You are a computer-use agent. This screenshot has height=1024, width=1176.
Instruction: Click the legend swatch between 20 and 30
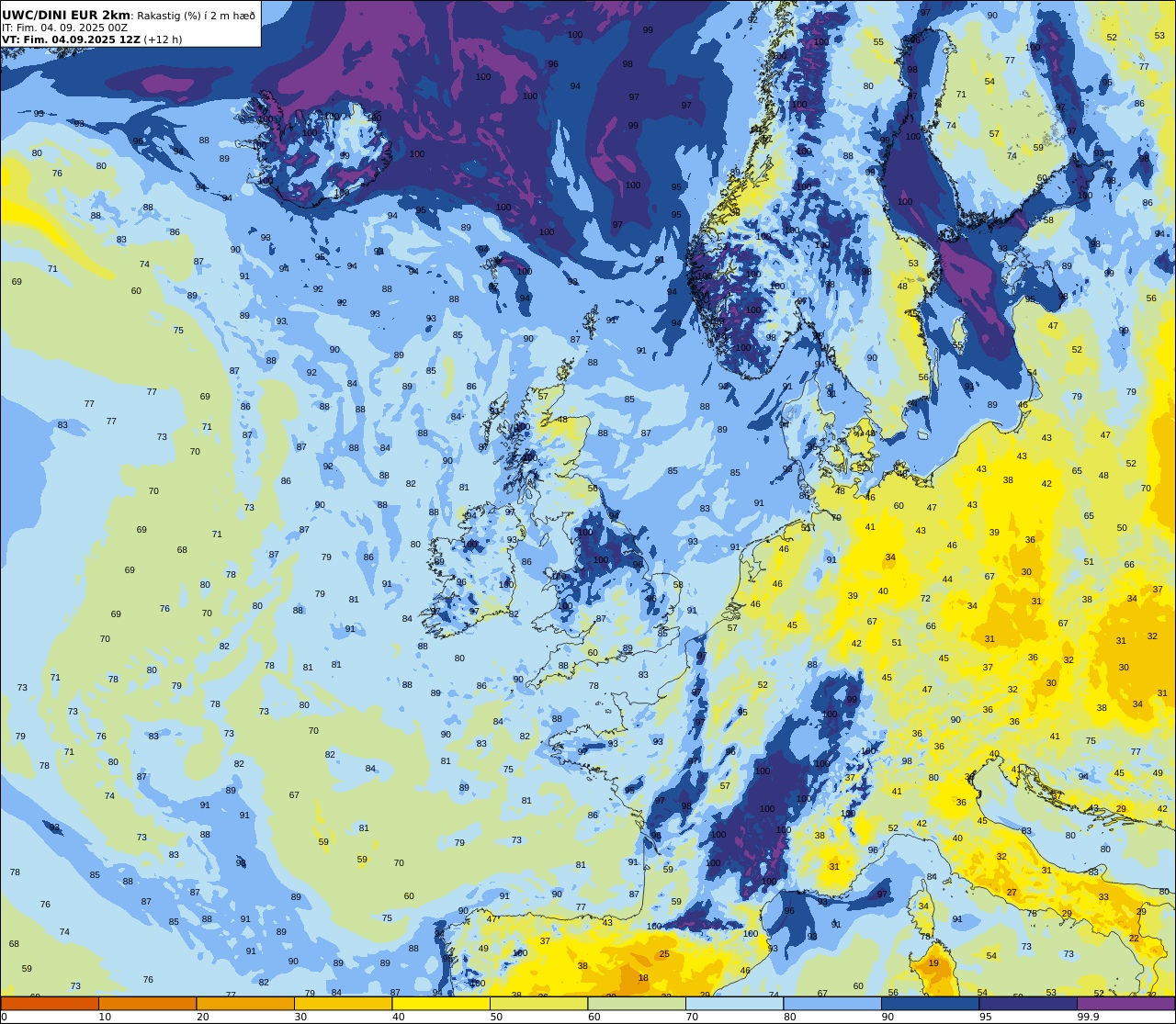(245, 1004)
